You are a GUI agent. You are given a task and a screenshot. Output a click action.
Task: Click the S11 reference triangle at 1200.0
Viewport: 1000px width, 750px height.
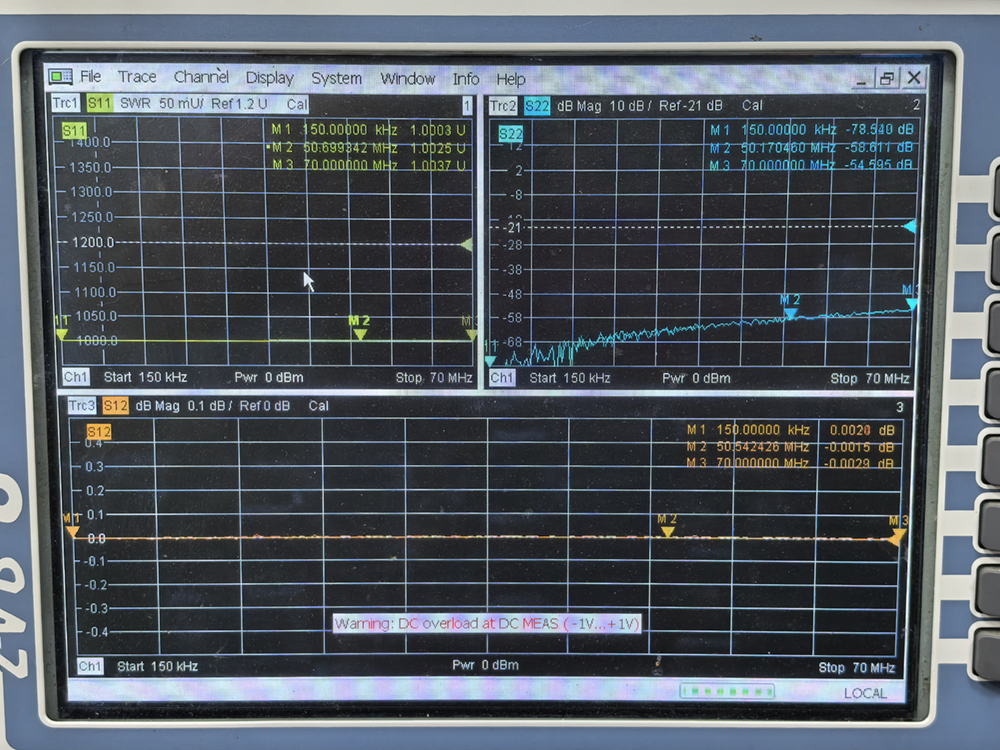click(x=466, y=244)
